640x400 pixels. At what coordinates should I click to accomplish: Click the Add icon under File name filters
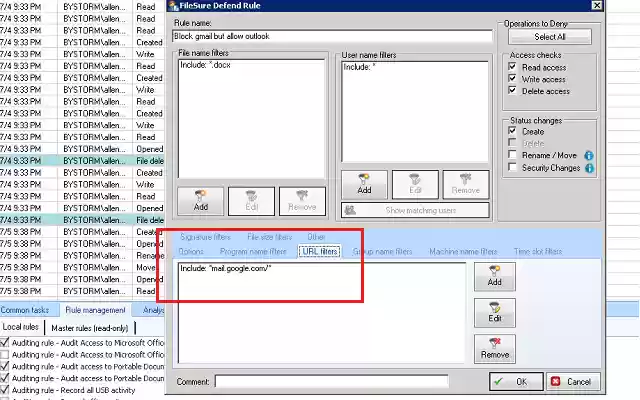(200, 201)
